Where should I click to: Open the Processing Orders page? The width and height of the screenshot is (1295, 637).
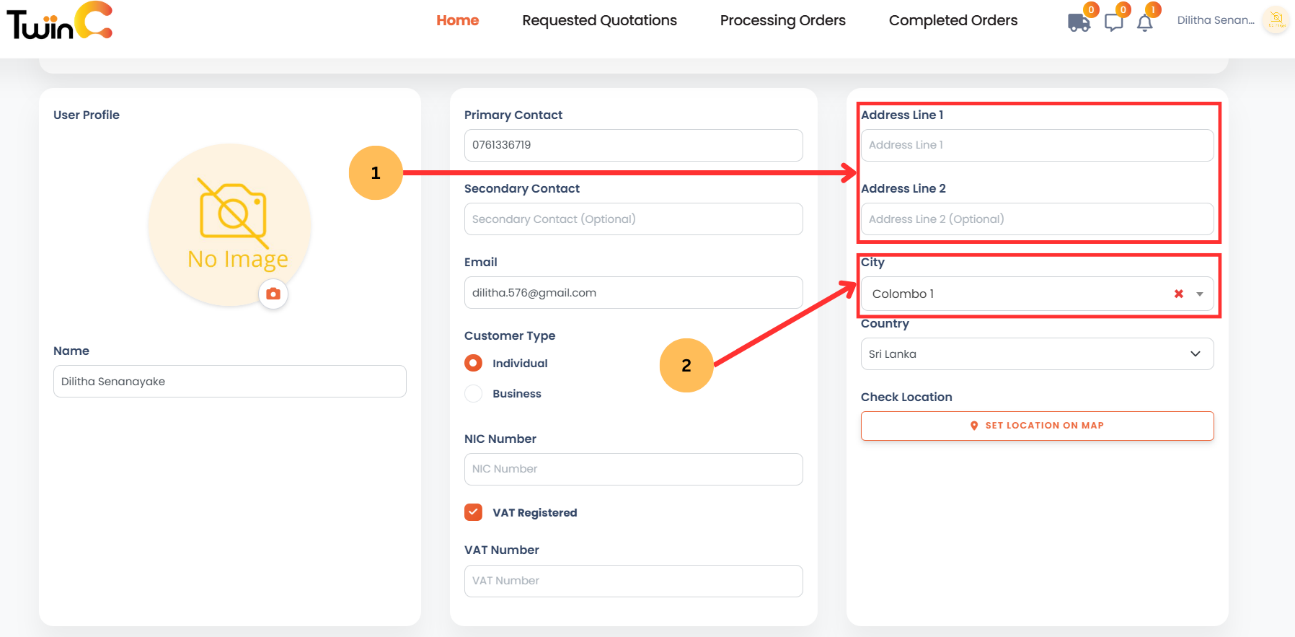click(x=782, y=20)
